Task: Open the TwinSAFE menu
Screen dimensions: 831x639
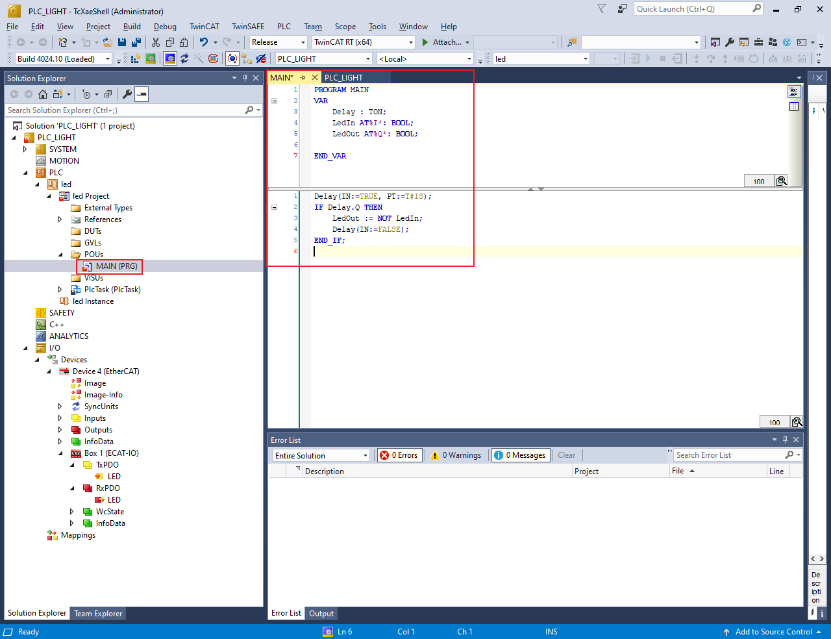Action: coord(247,26)
